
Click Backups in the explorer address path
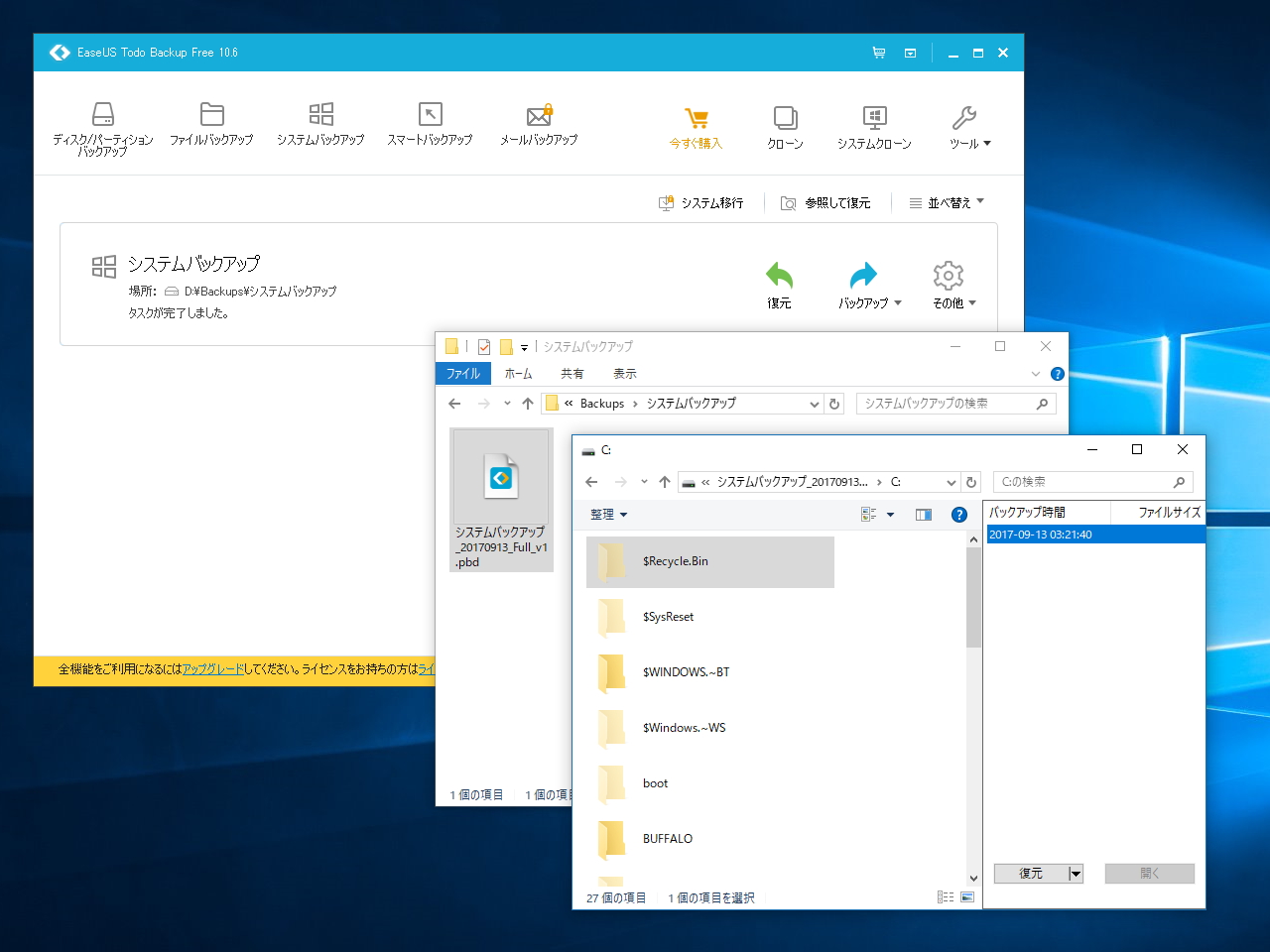coord(602,404)
